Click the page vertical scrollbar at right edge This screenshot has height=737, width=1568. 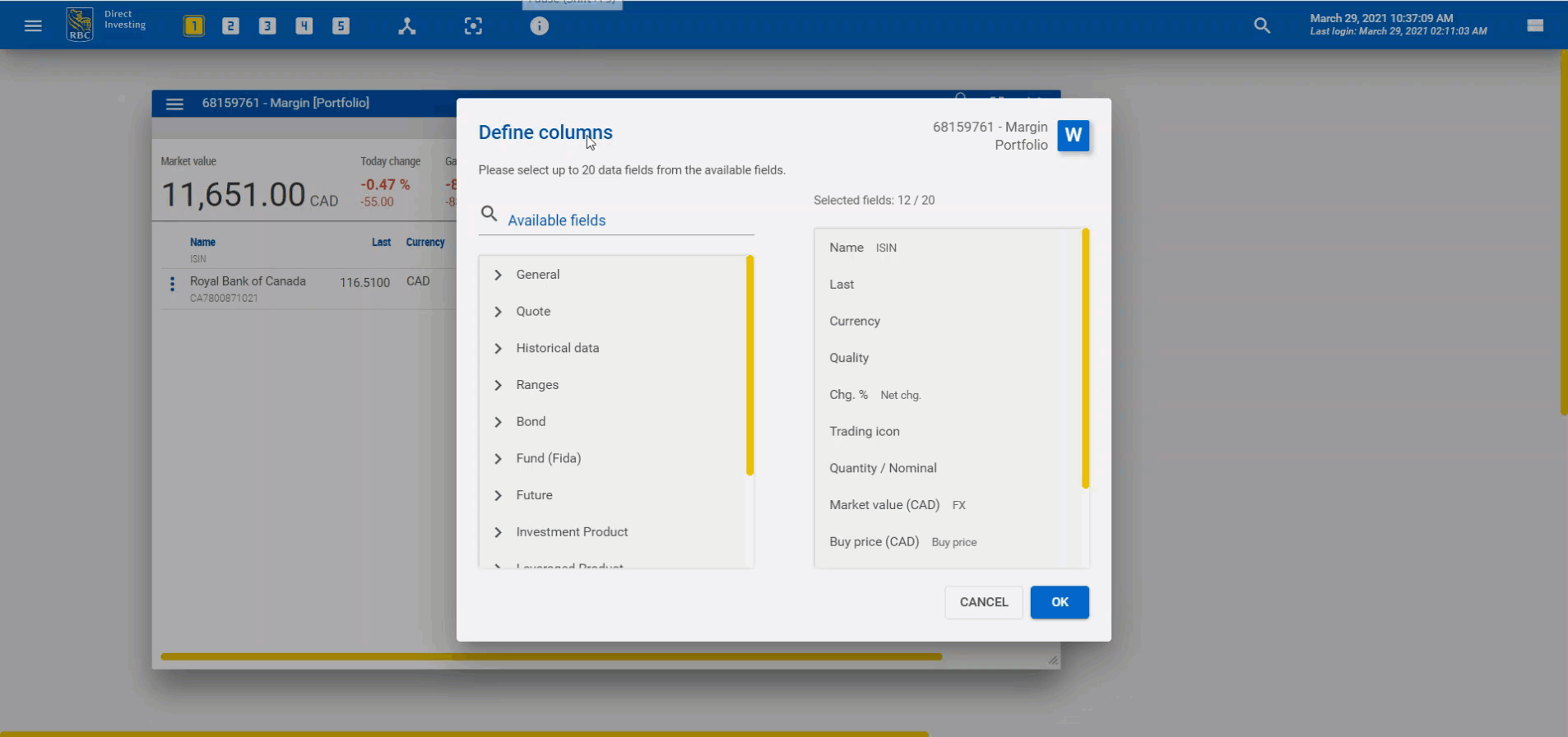pyautogui.click(x=1563, y=232)
